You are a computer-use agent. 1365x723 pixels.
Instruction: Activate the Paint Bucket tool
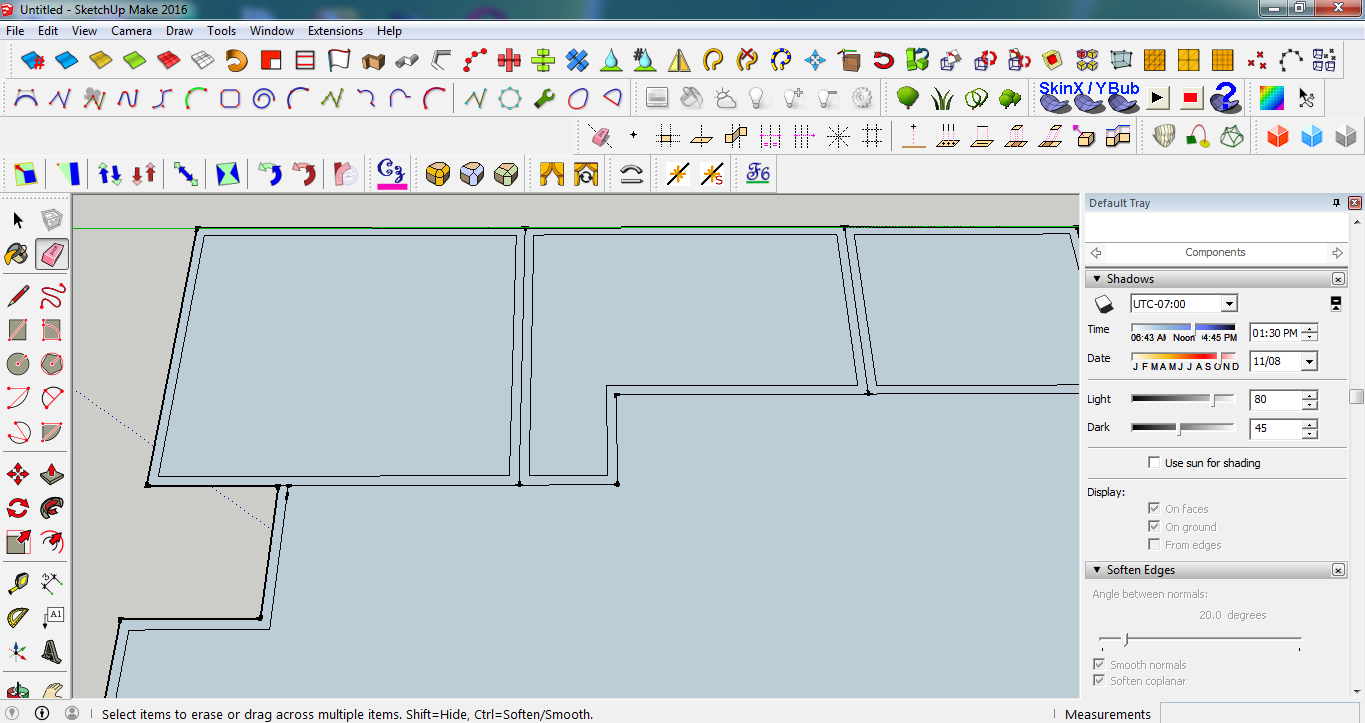click(16, 254)
